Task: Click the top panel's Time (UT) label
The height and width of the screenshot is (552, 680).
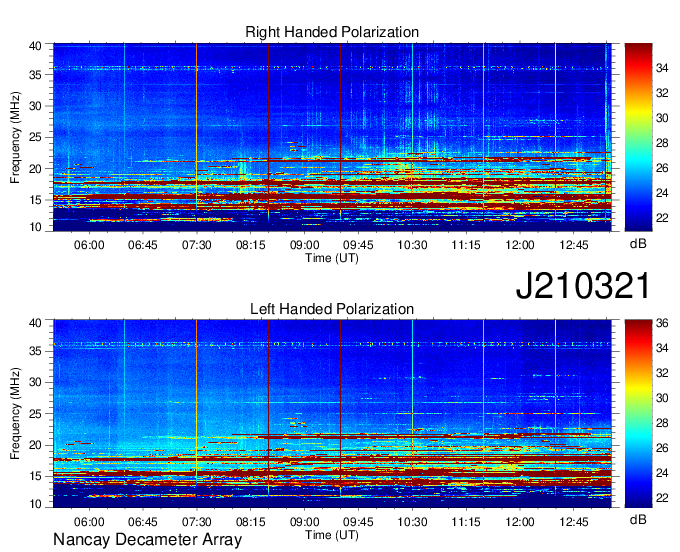Action: click(332, 258)
